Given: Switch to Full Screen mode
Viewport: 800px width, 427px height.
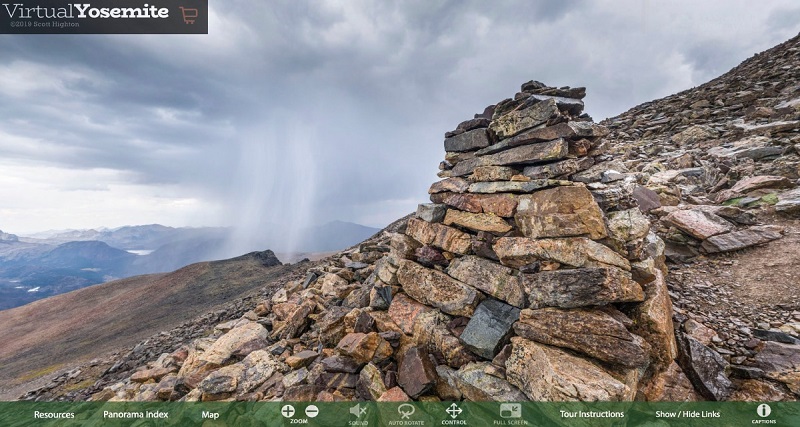Looking at the screenshot, I should pos(510,411).
